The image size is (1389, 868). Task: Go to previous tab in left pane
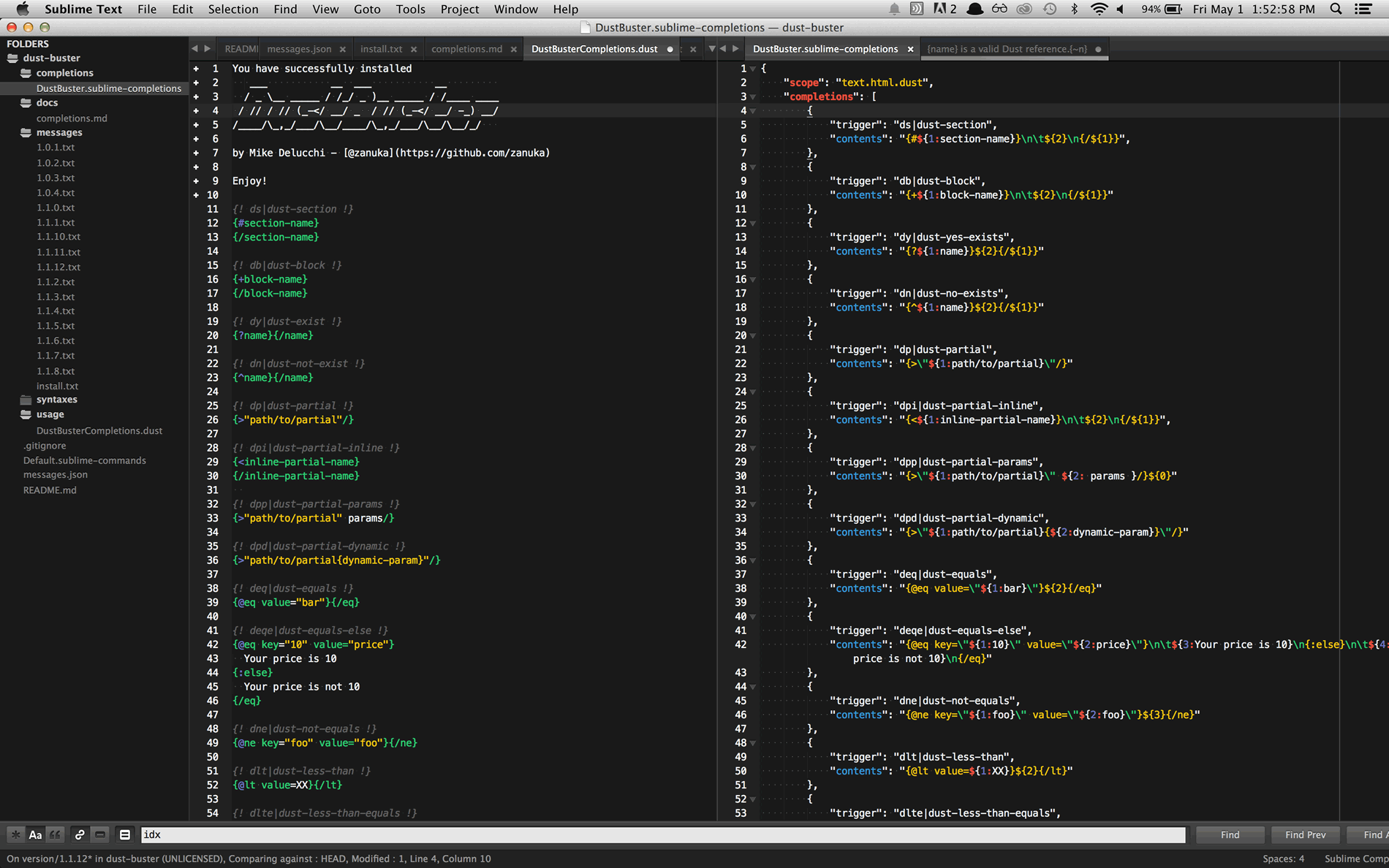(194, 49)
